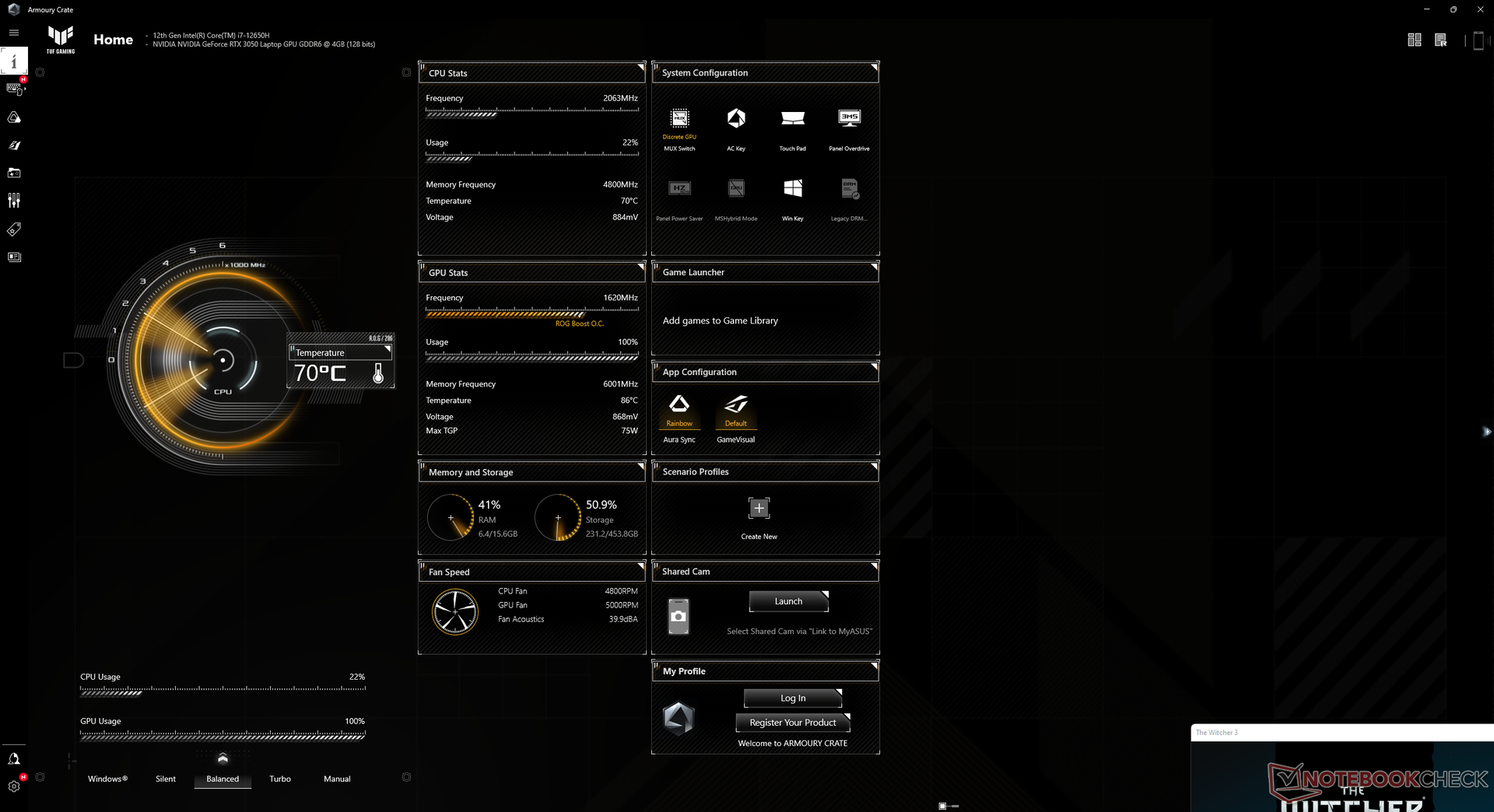Viewport: 1494px width, 812px height.
Task: Click the mobile phone connect icon
Action: [x=1478, y=40]
